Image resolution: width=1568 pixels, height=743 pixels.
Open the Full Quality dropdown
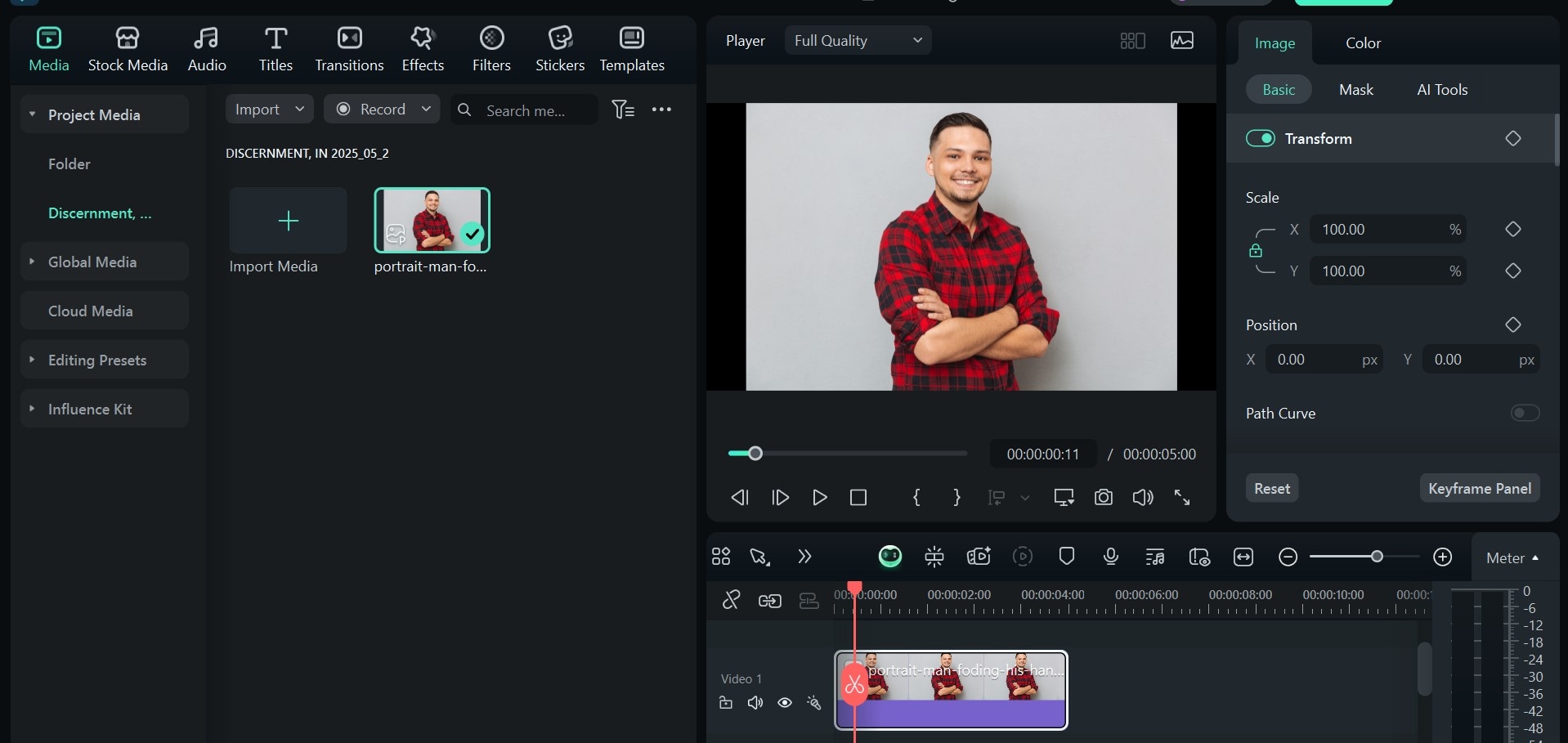pyautogui.click(x=858, y=40)
